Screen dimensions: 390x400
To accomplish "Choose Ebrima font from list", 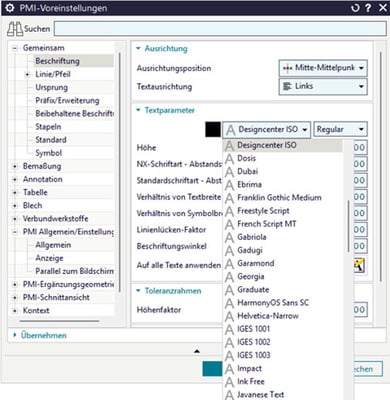I will click(283, 185).
